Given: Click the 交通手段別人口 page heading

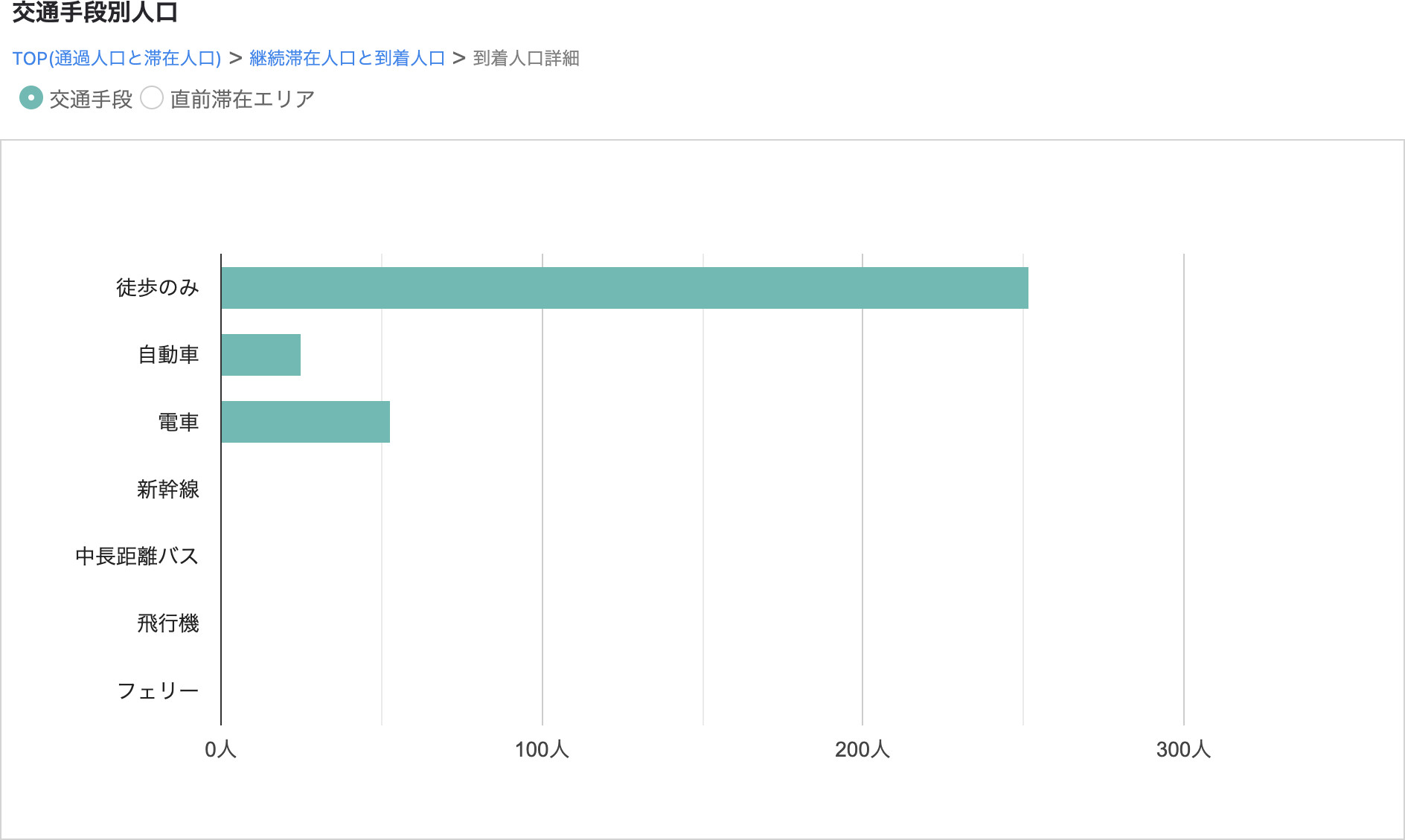Looking at the screenshot, I should (x=95, y=13).
